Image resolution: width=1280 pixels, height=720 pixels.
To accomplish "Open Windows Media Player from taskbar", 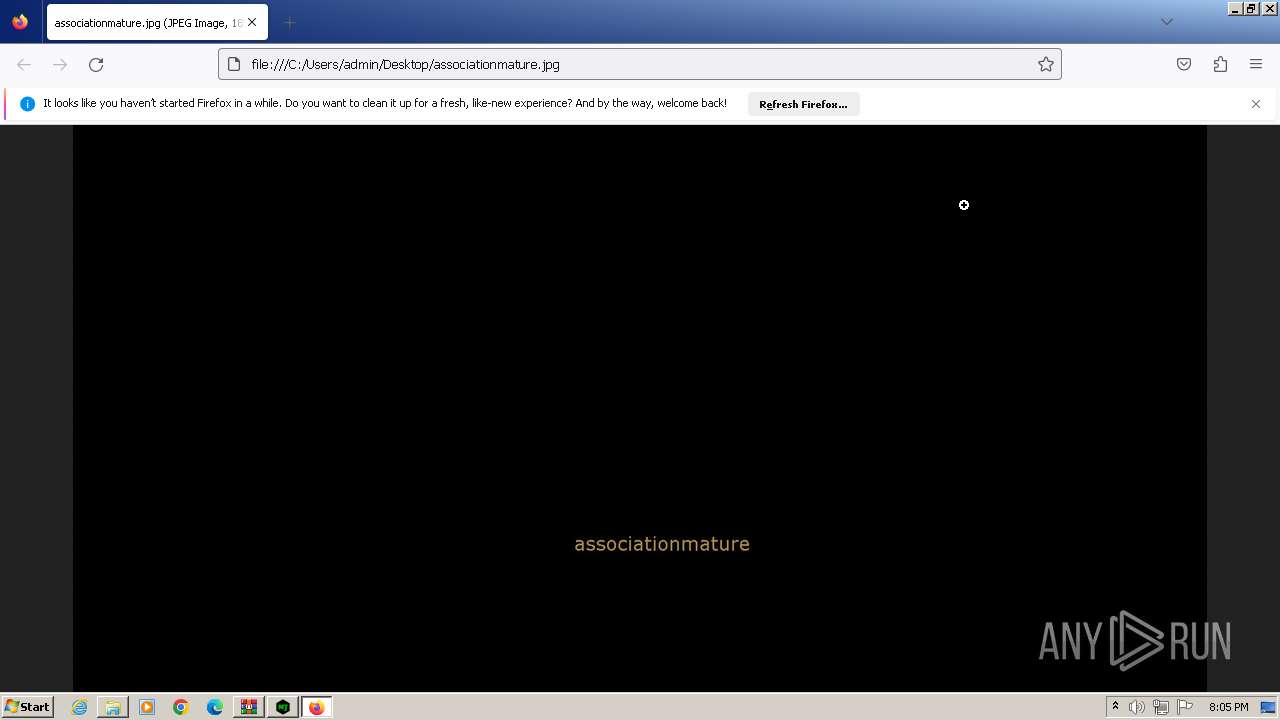I will coord(147,707).
